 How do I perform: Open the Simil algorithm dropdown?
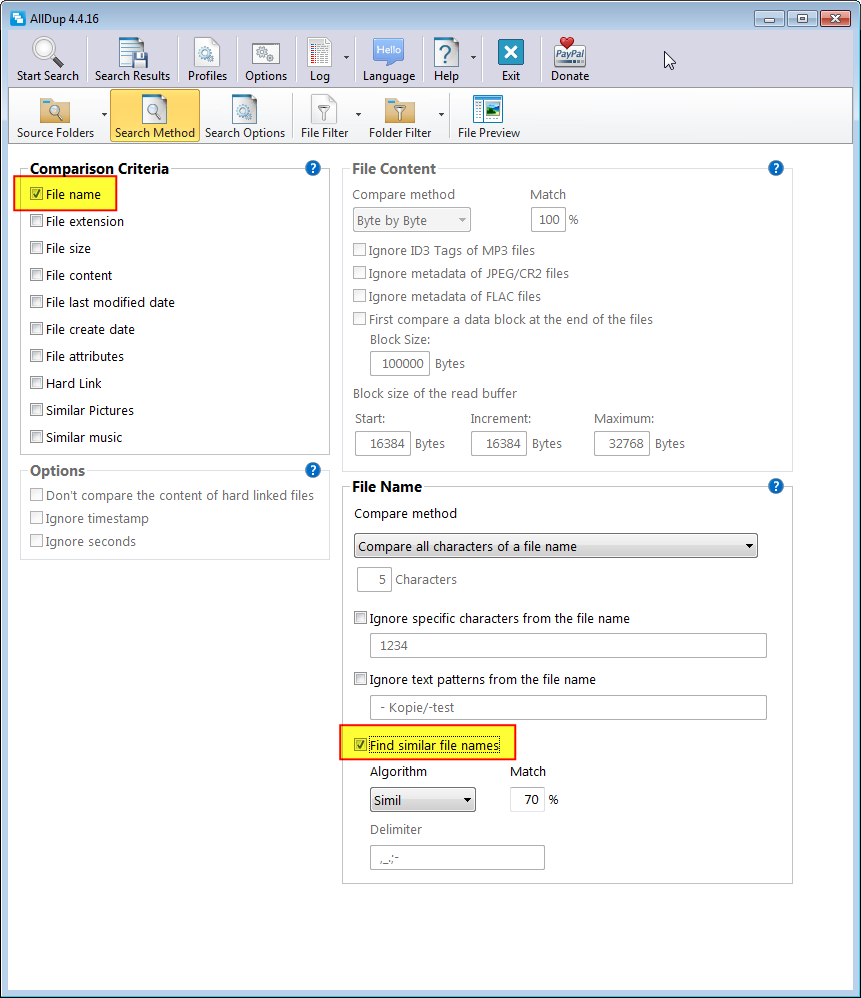(422, 800)
